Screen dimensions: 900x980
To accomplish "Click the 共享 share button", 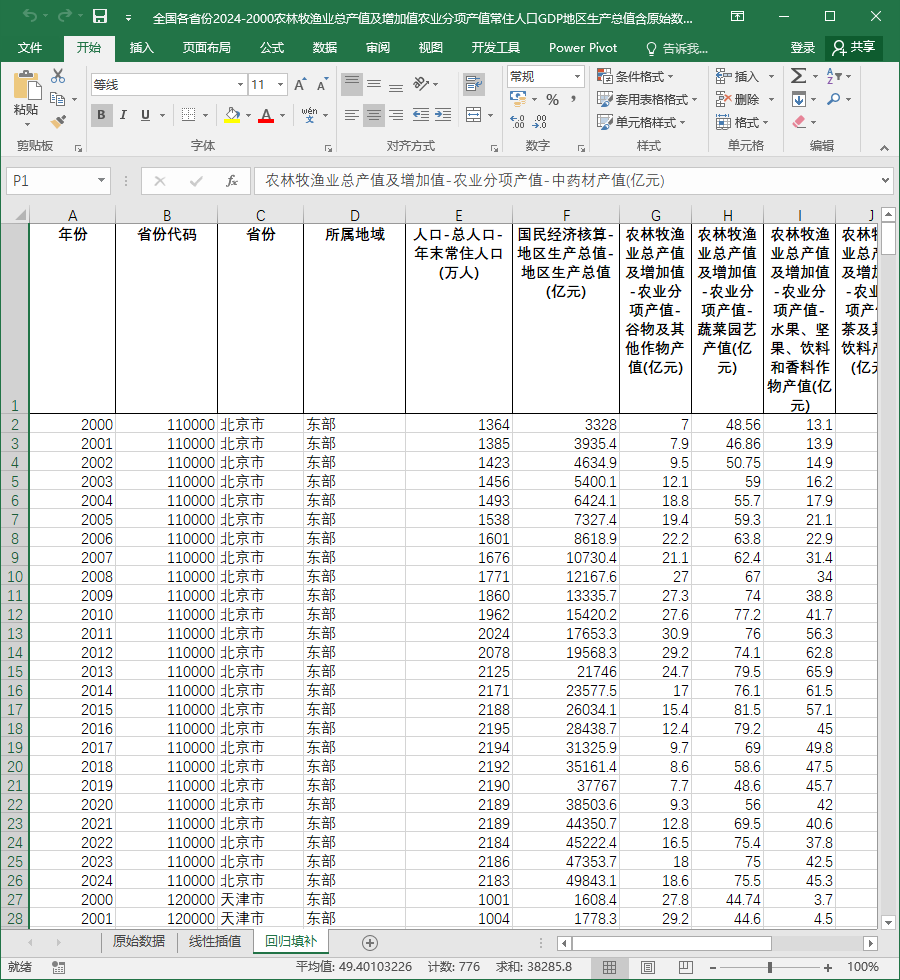I will click(x=854, y=48).
